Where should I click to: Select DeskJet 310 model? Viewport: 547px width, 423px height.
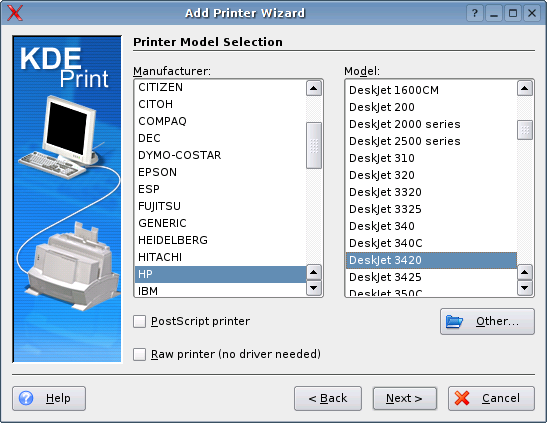point(431,158)
